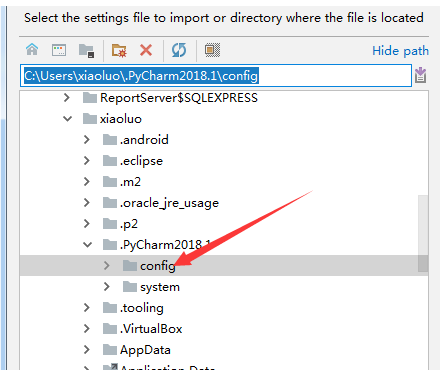The image size is (440, 370).
Task: Expand the ReportServer$SQLEXPRESS folder
Action: pos(67,98)
